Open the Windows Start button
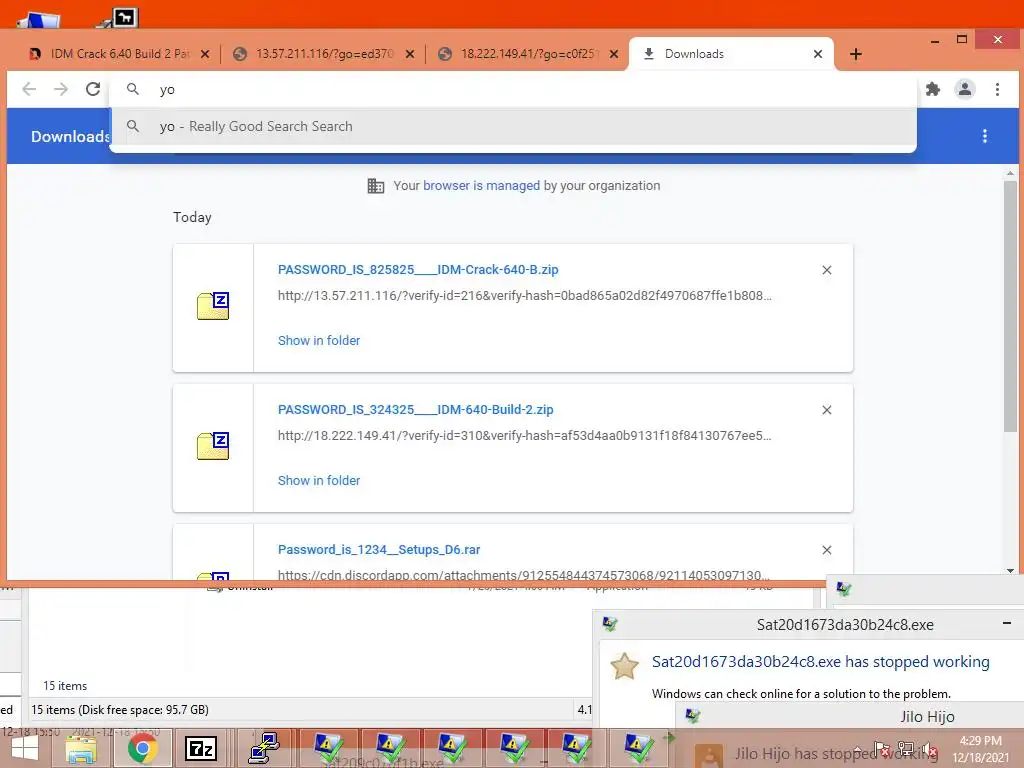 click(25, 749)
